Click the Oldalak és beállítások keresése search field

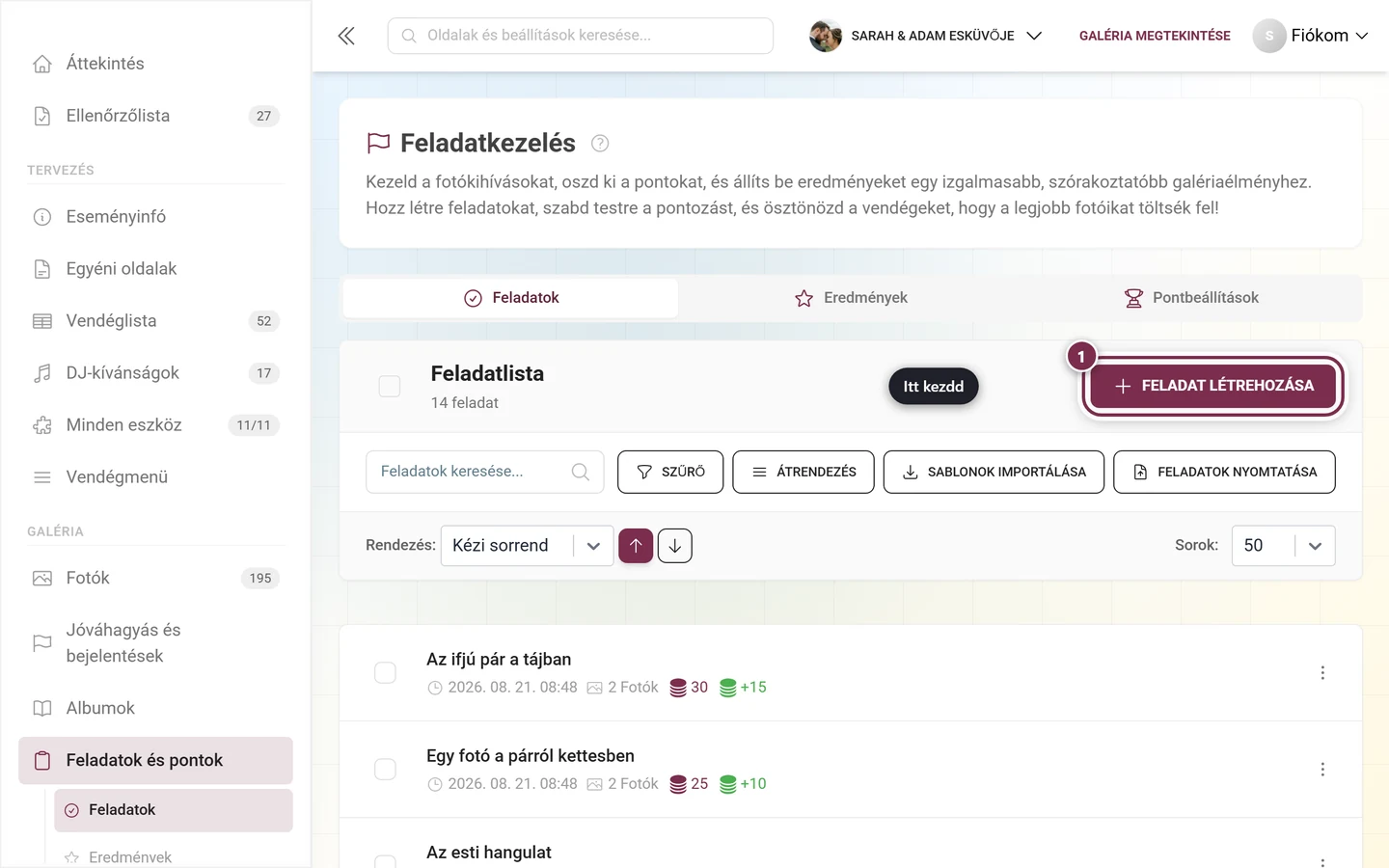(581, 36)
